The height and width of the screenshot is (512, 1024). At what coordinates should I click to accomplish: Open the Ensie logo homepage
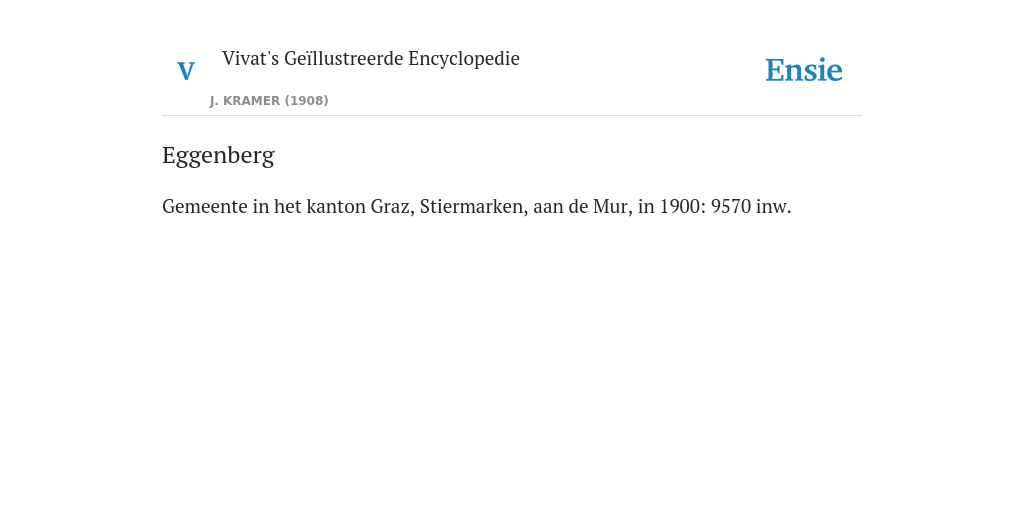[804, 70]
